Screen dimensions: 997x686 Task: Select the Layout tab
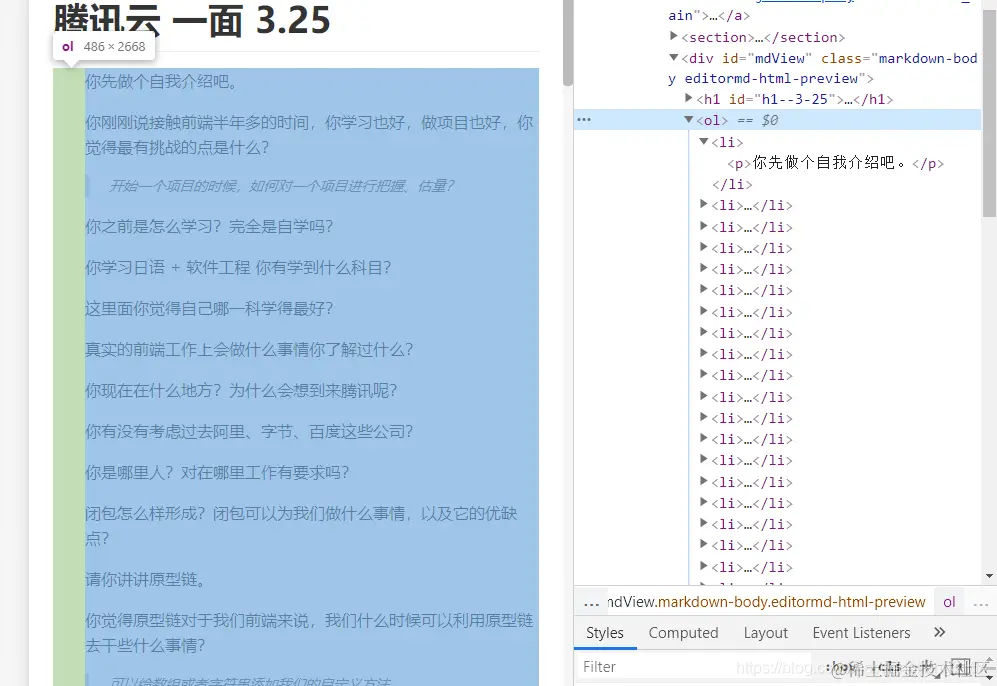pyautogui.click(x=766, y=632)
